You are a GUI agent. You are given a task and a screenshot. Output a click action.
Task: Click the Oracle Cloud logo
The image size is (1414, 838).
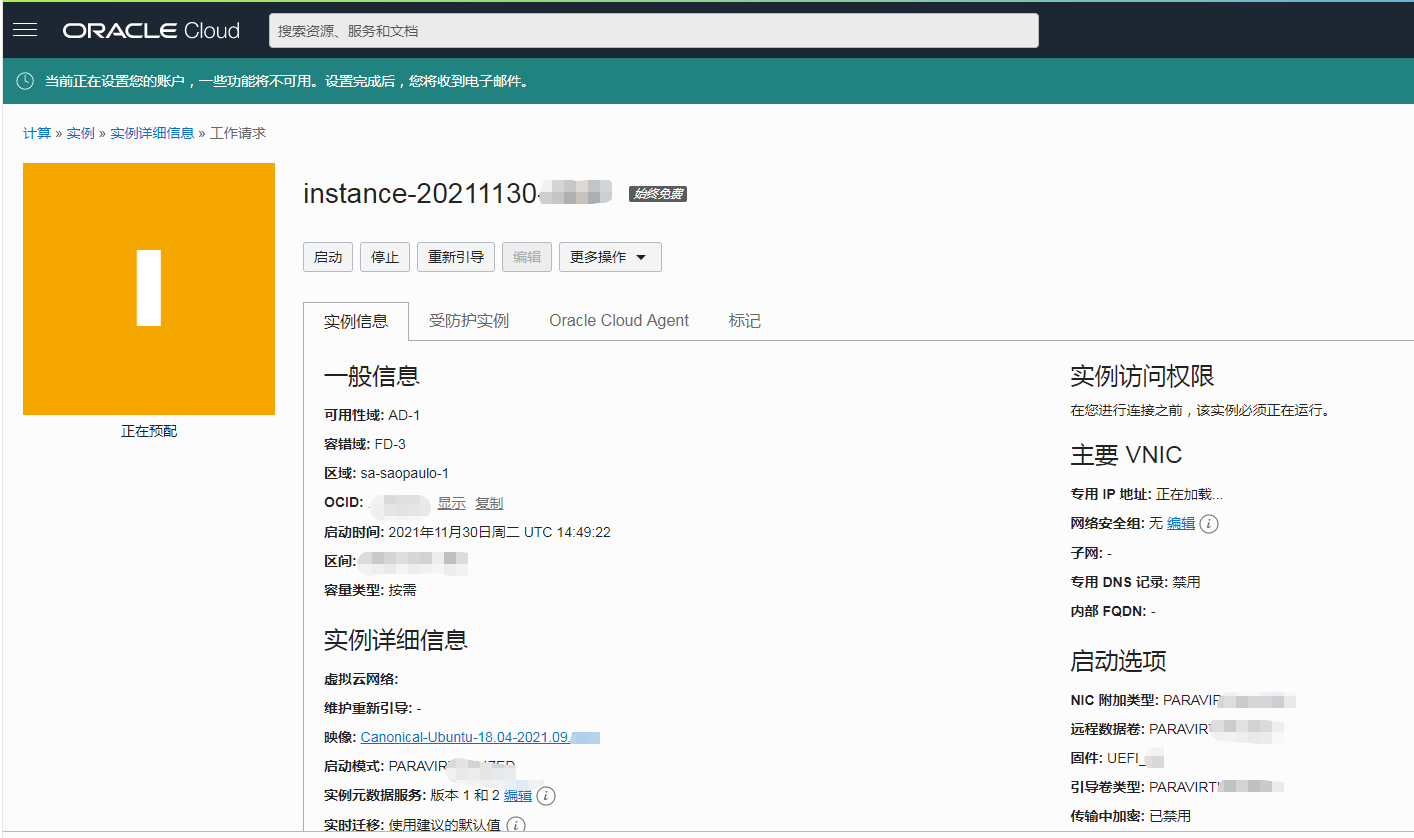click(x=151, y=30)
